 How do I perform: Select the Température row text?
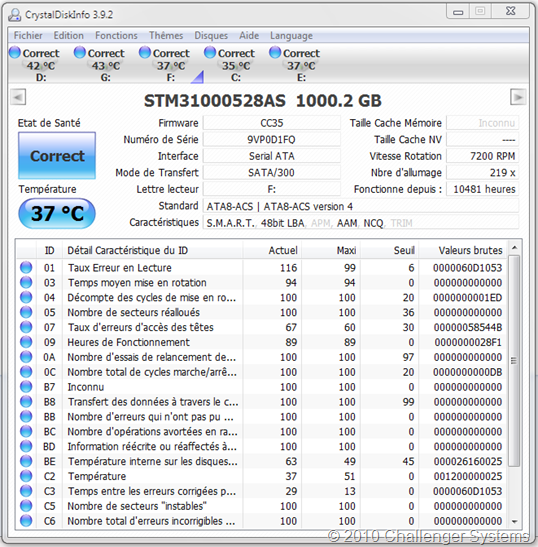(x=97, y=476)
